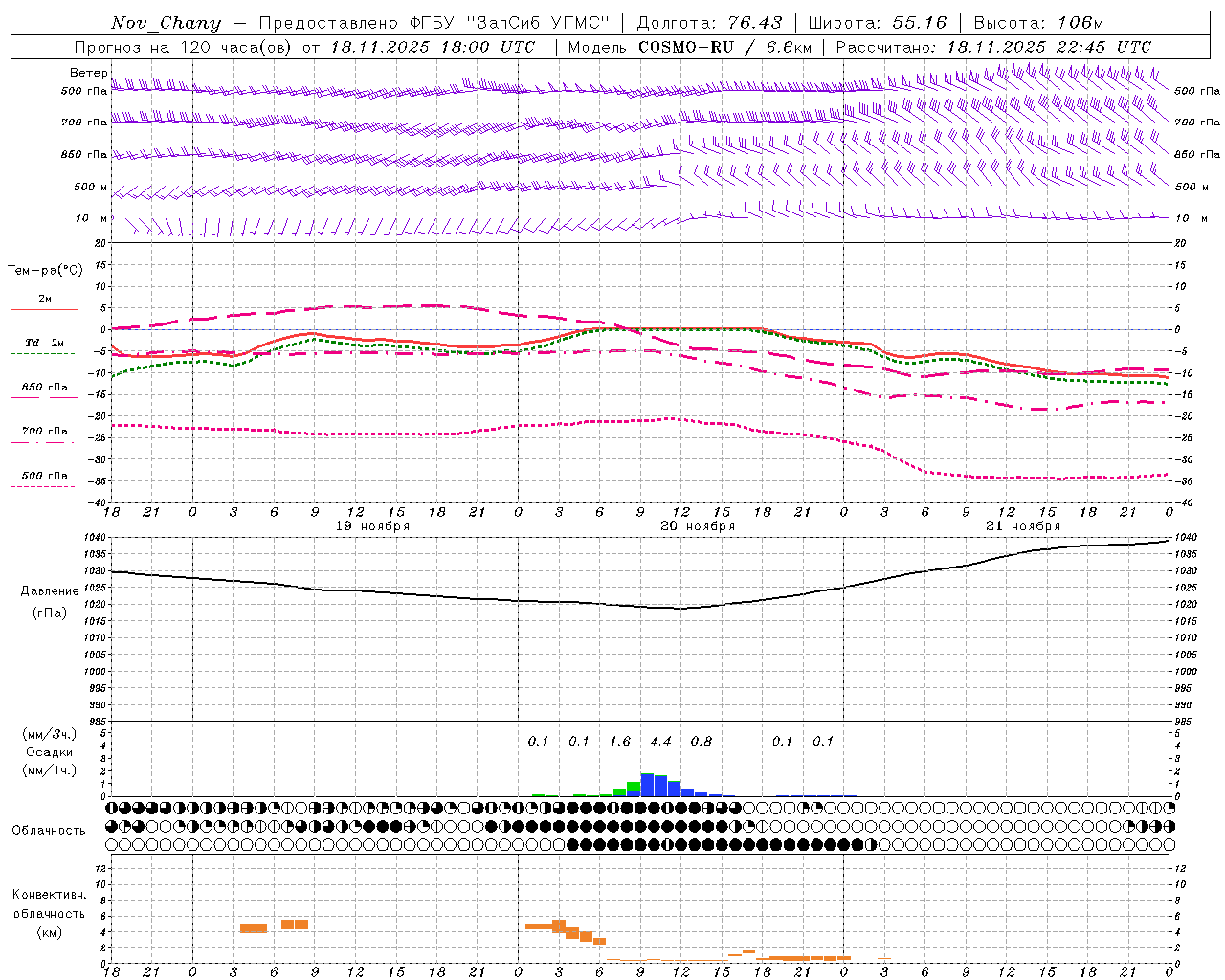Screen dimensions: 1225x980
Task: Click the Давление pressure panel label
Action: [50, 591]
